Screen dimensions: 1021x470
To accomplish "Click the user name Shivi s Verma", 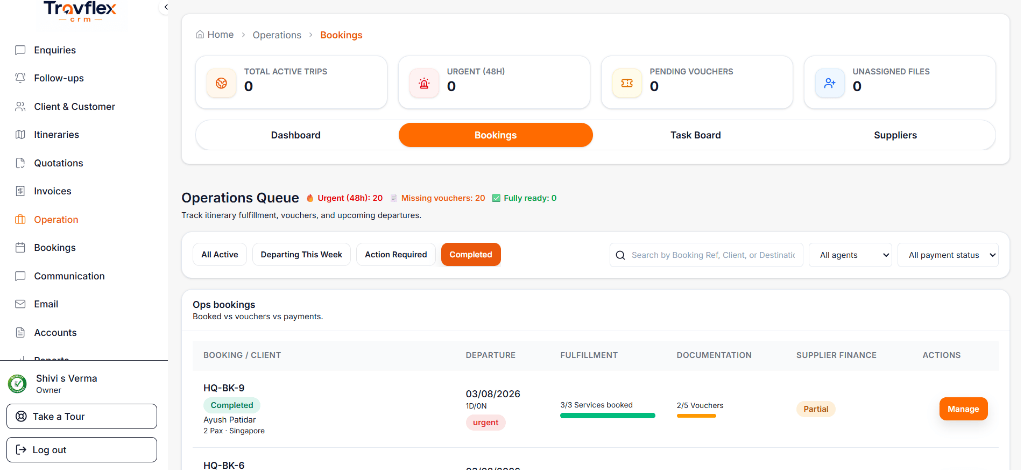I will [66, 378].
